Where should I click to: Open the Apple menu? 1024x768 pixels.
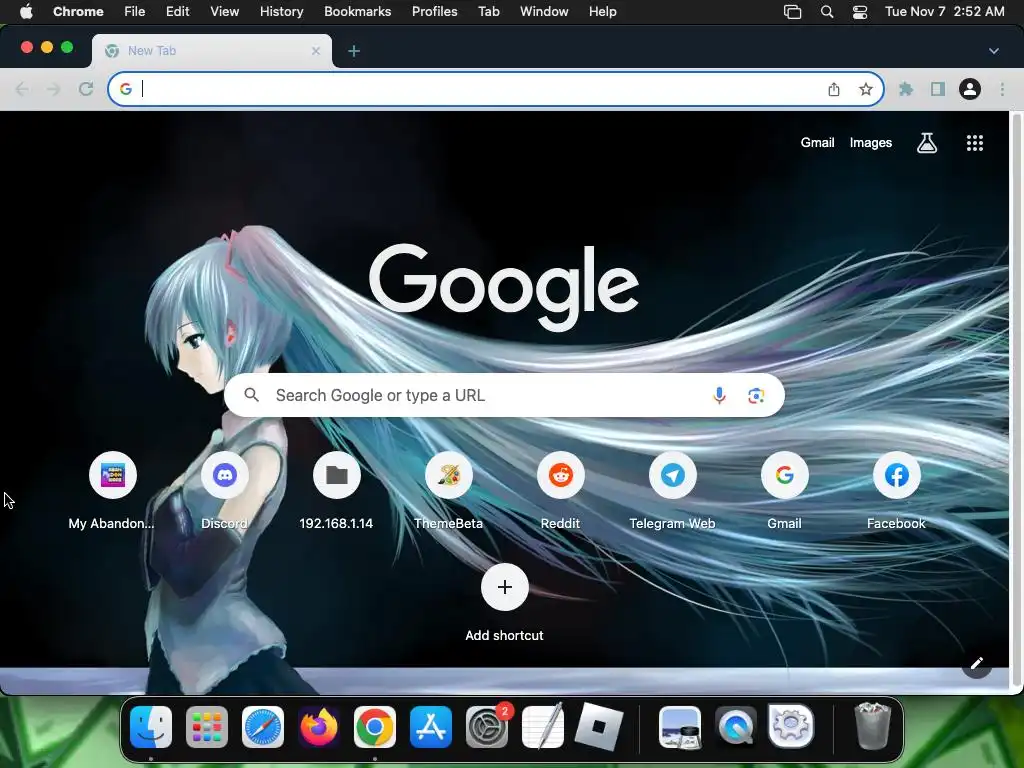click(x=26, y=11)
